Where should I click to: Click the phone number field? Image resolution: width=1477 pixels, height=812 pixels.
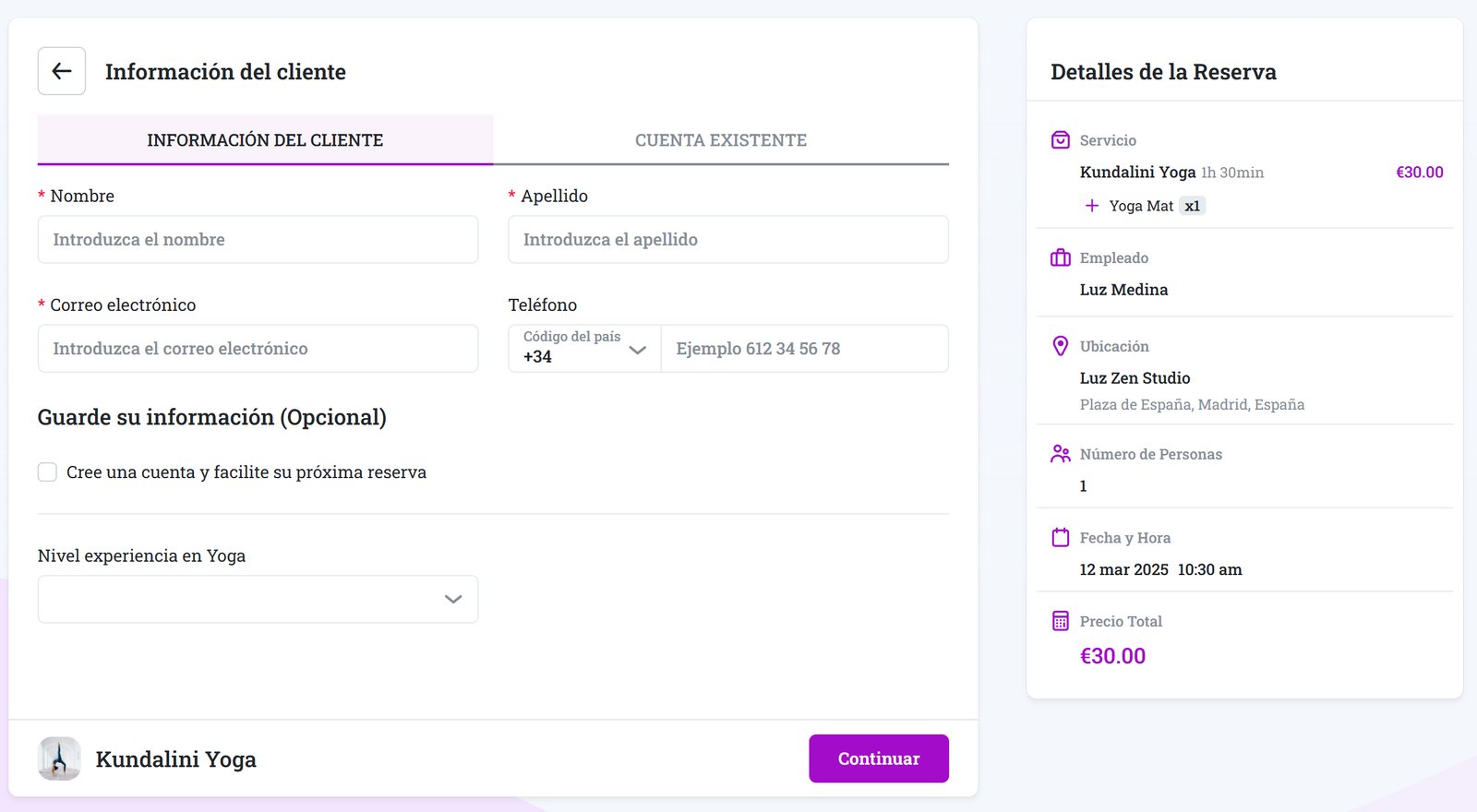click(x=804, y=349)
